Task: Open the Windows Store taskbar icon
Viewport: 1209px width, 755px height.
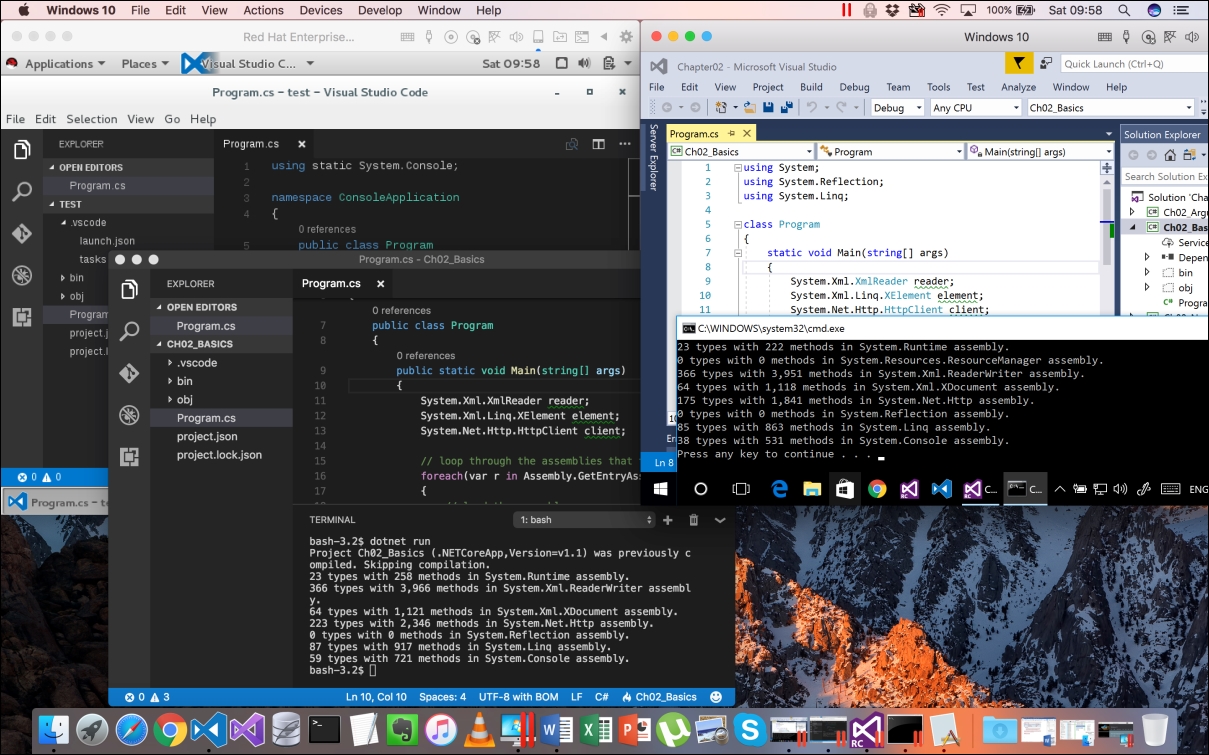Action: click(845, 489)
